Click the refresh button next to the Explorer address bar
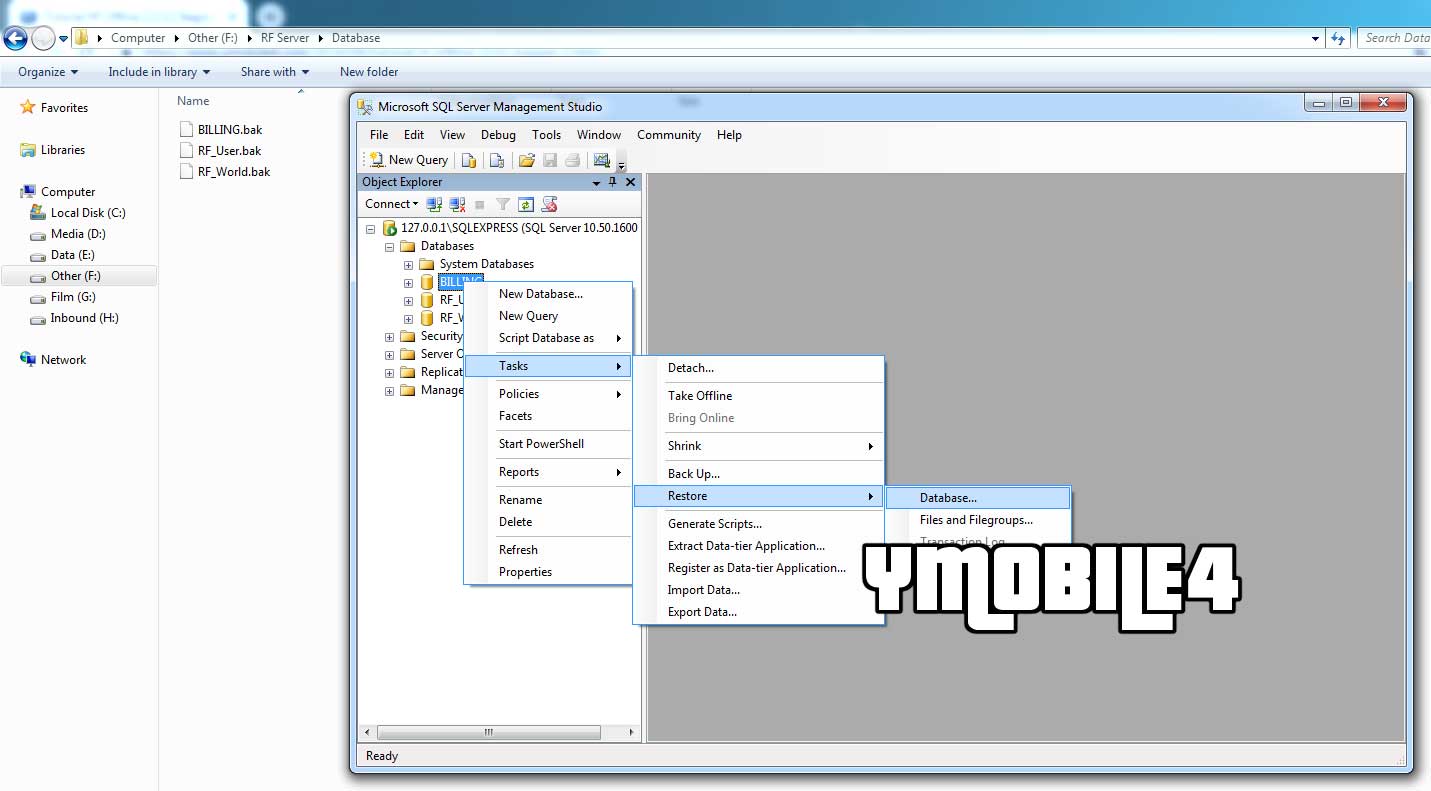The image size is (1431, 791). 1338,38
